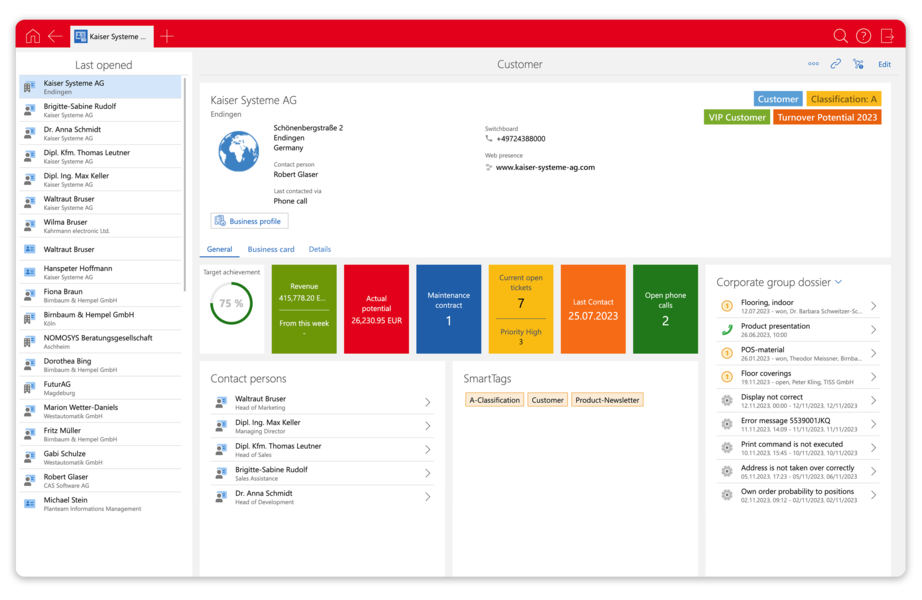
Task: Open Waltraut Bruser via the row chevron
Action: tap(428, 402)
